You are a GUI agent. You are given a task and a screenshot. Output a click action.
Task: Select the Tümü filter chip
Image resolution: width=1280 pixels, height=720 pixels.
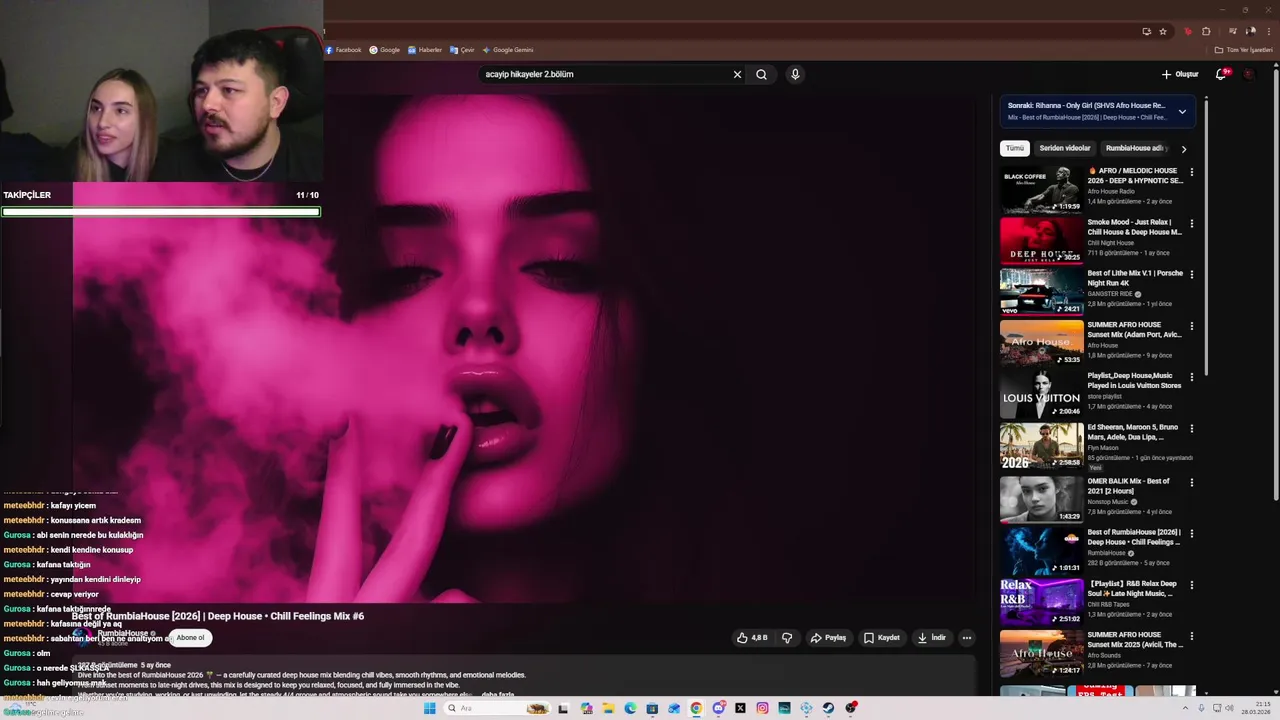pos(1015,148)
